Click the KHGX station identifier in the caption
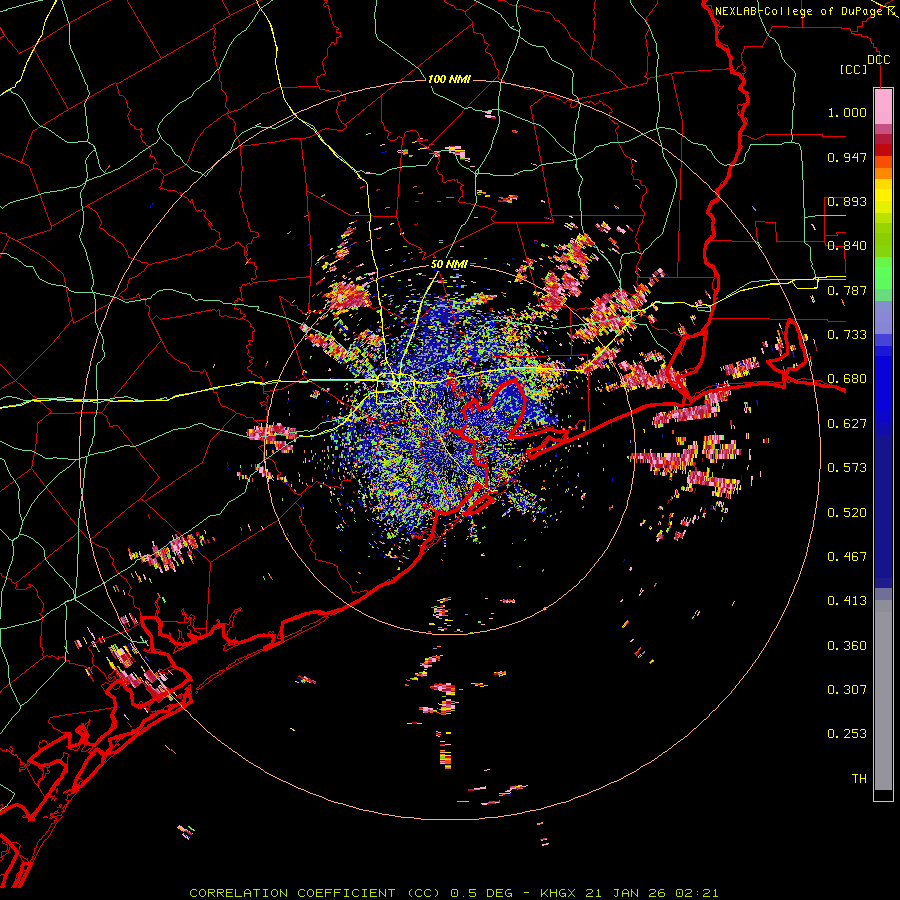The width and height of the screenshot is (900, 900). (x=559, y=893)
